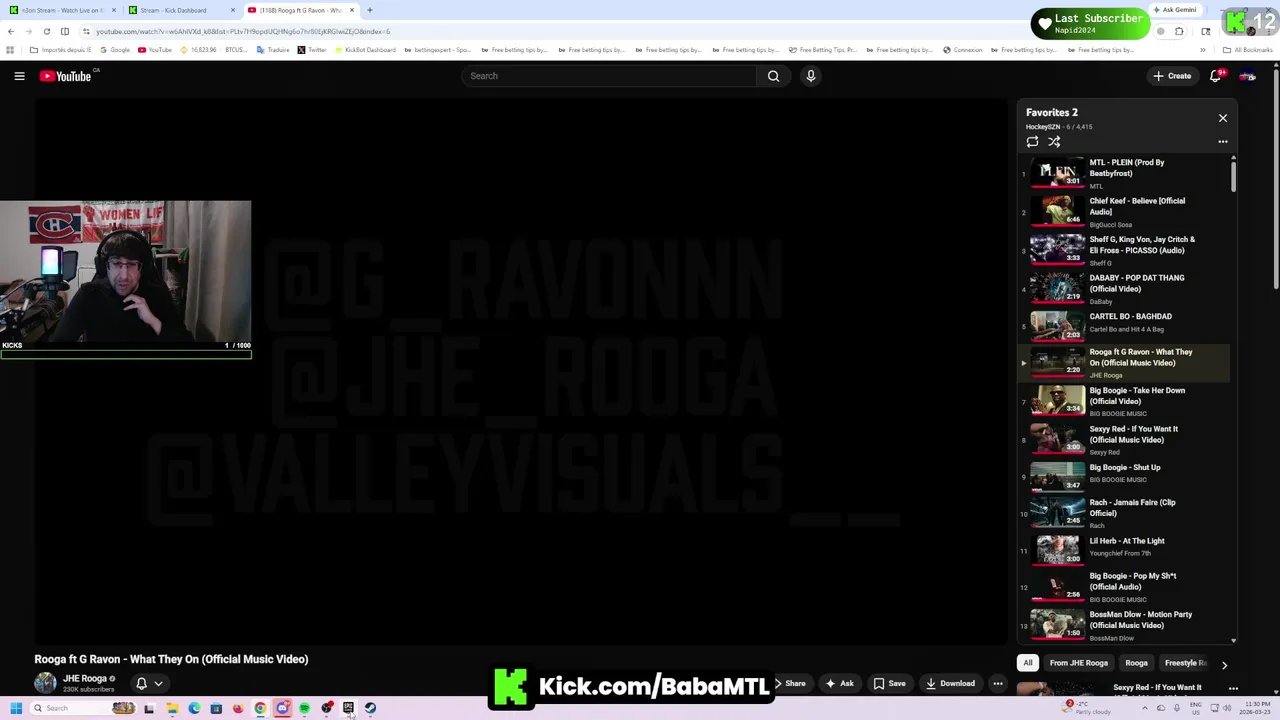
Task: Open the Importés depuis IE bookmark folder
Action: point(60,50)
